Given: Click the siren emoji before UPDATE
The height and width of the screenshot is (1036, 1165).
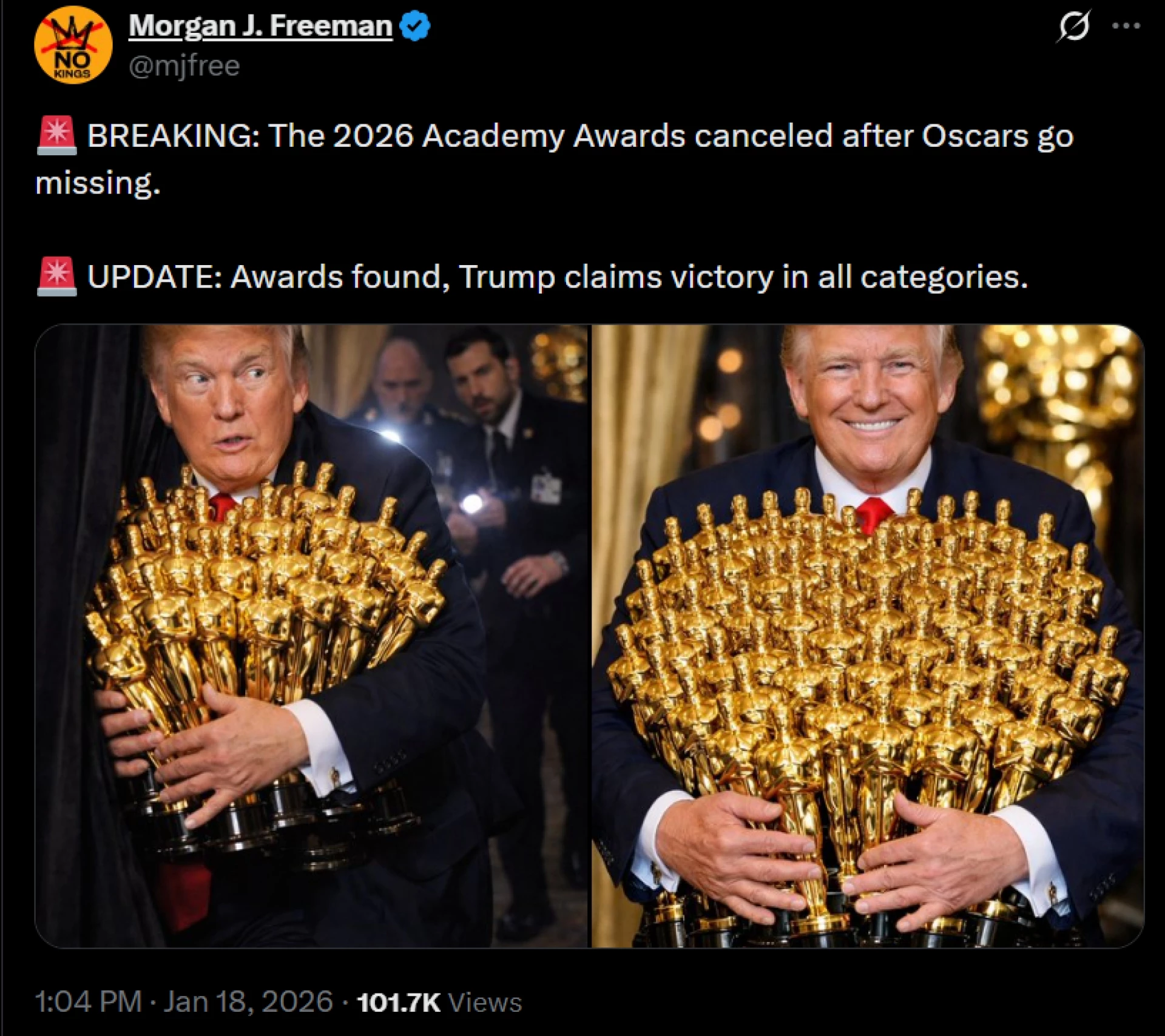Looking at the screenshot, I should [x=57, y=277].
